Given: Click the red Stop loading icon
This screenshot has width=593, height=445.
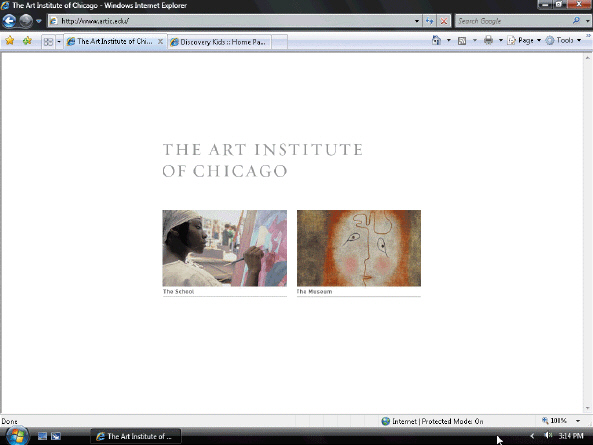Looking at the screenshot, I should tap(444, 21).
